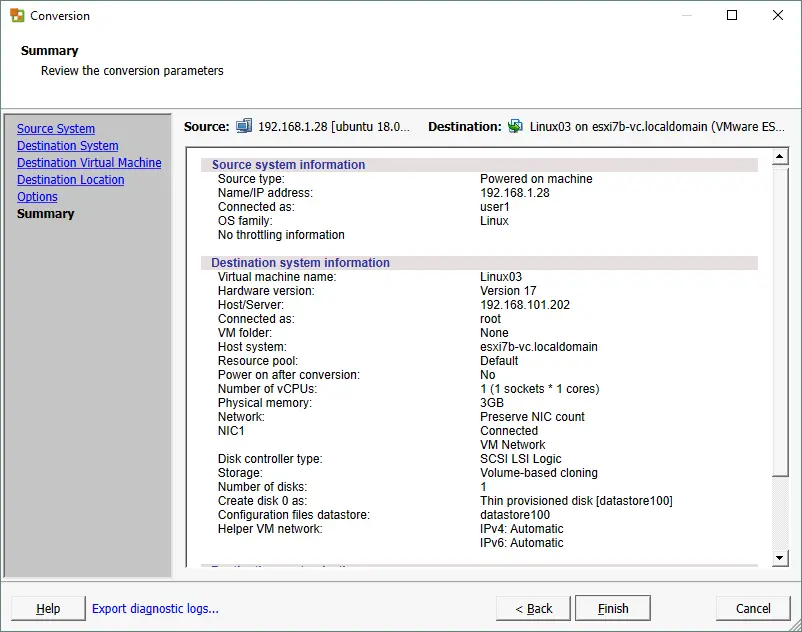The image size is (802, 632).
Task: Click the scrollbar down arrow
Action: (x=779, y=558)
